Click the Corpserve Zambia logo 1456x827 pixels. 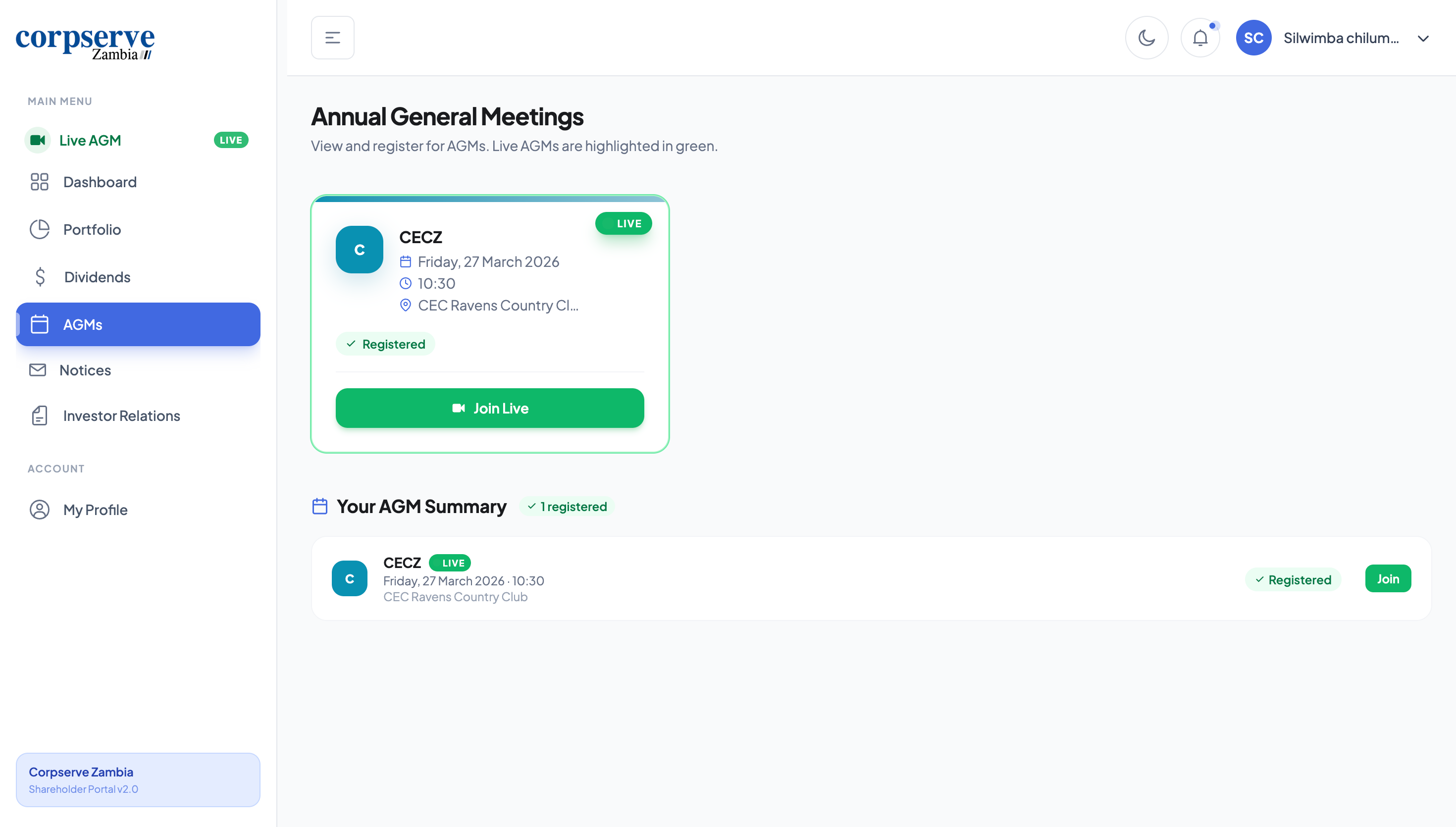point(85,43)
